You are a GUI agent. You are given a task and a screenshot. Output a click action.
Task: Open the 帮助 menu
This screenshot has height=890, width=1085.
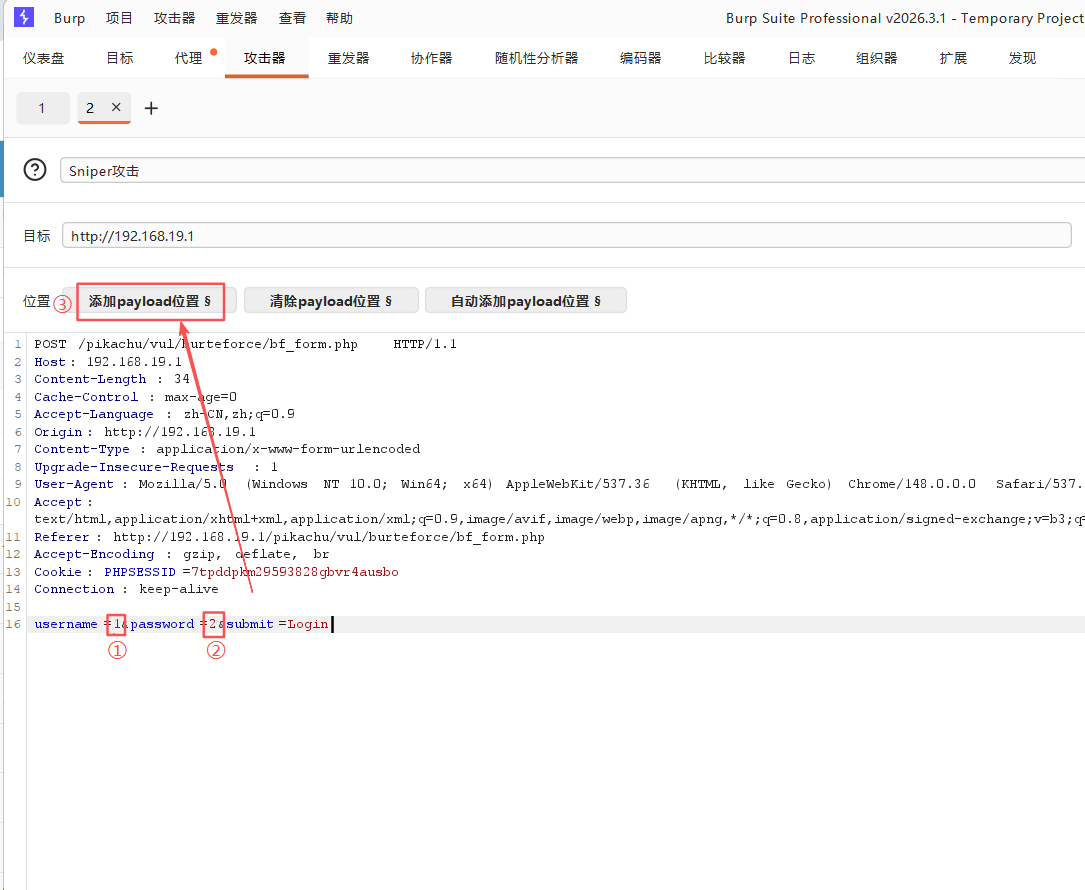coord(339,18)
